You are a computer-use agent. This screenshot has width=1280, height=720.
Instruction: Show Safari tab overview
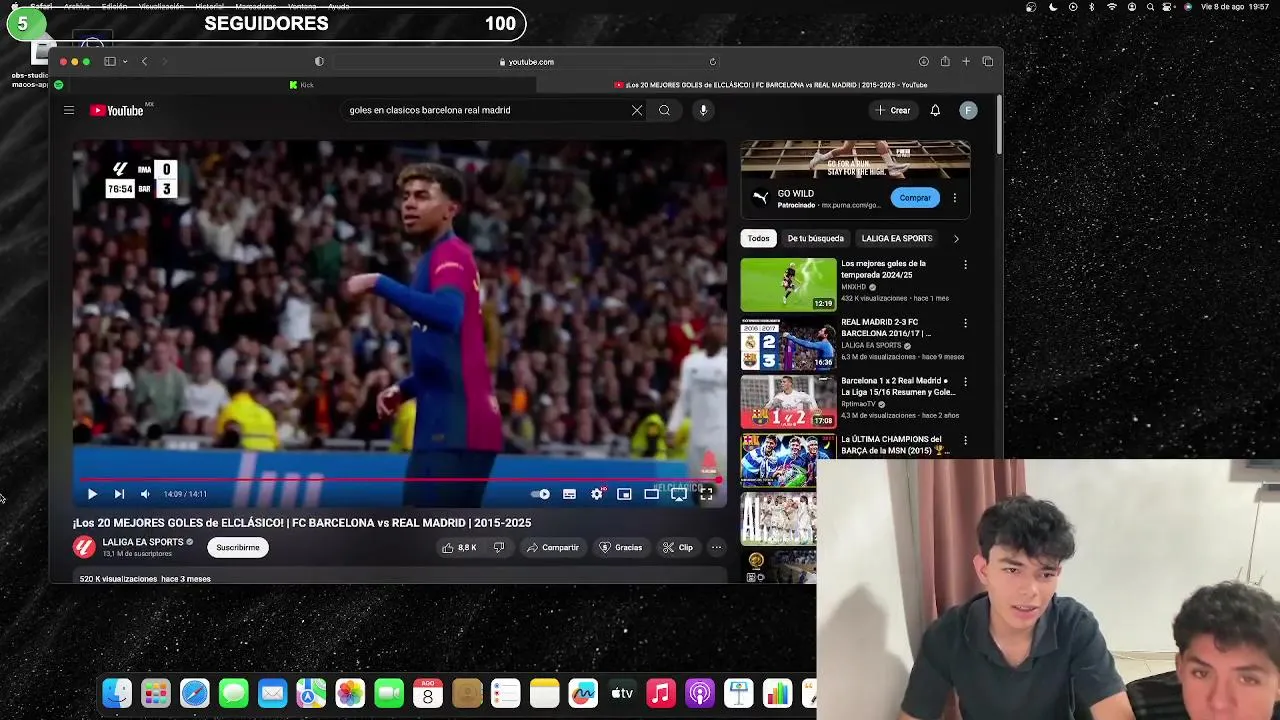click(988, 62)
